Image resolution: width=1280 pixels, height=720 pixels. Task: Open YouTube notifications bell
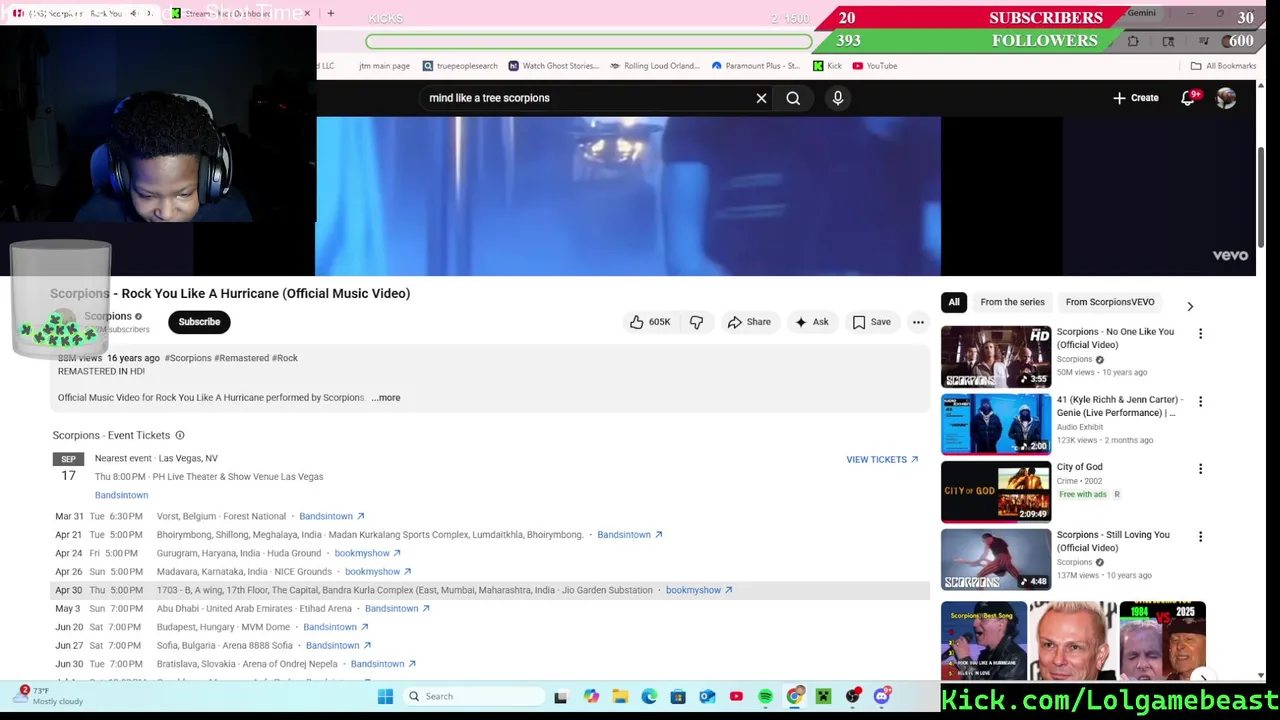point(1188,98)
